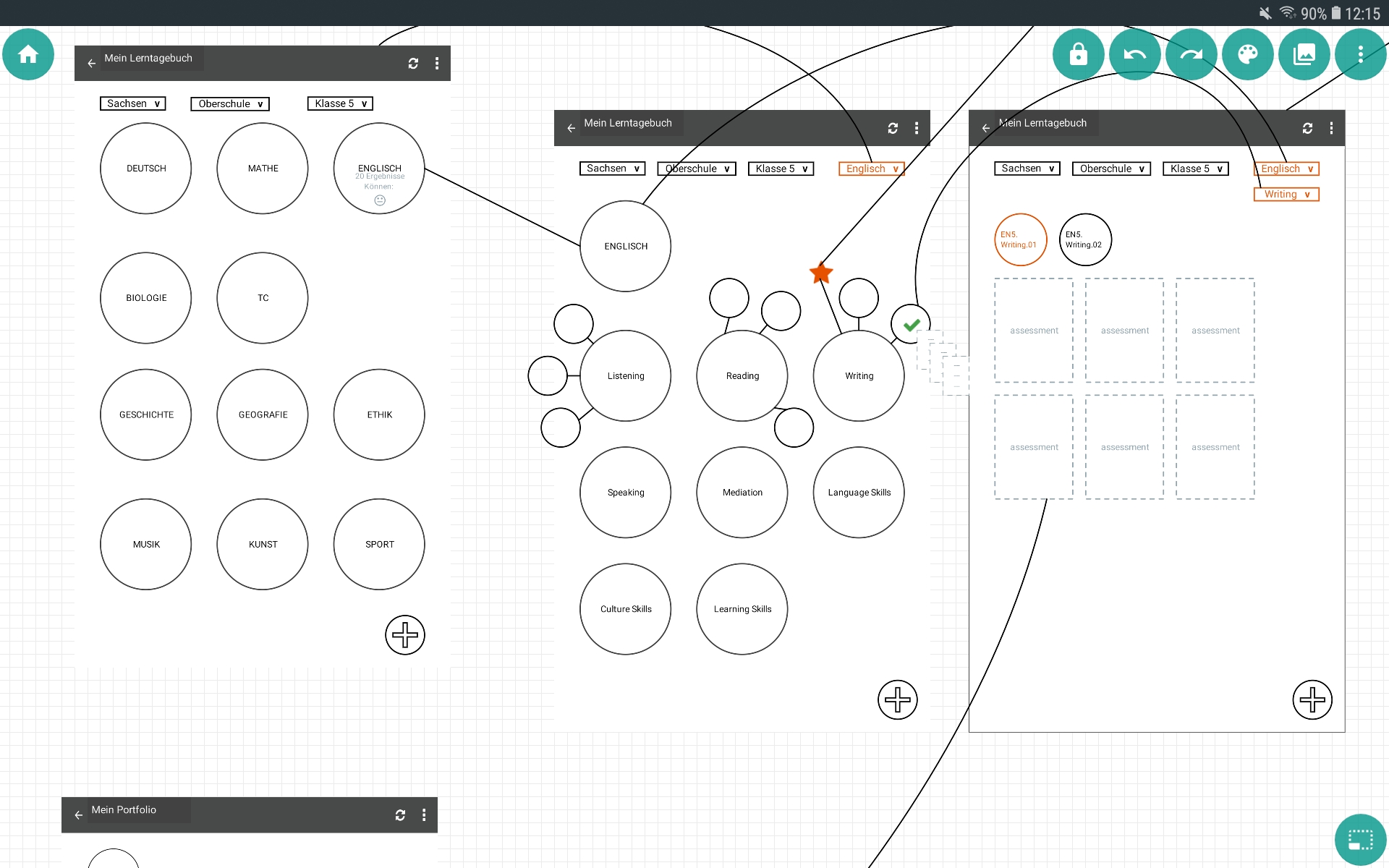Expand Klasse 5 dropdown in left panel
The image size is (1389, 868).
pos(340,103)
